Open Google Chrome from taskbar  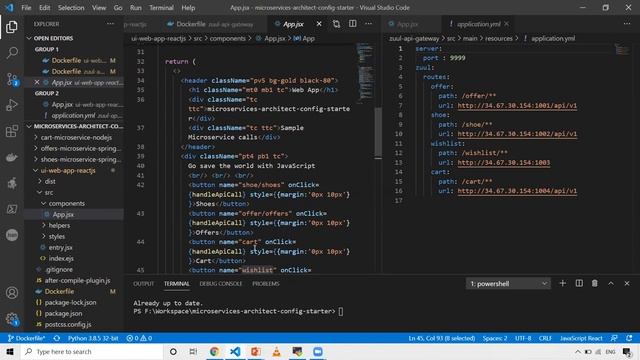(214, 351)
